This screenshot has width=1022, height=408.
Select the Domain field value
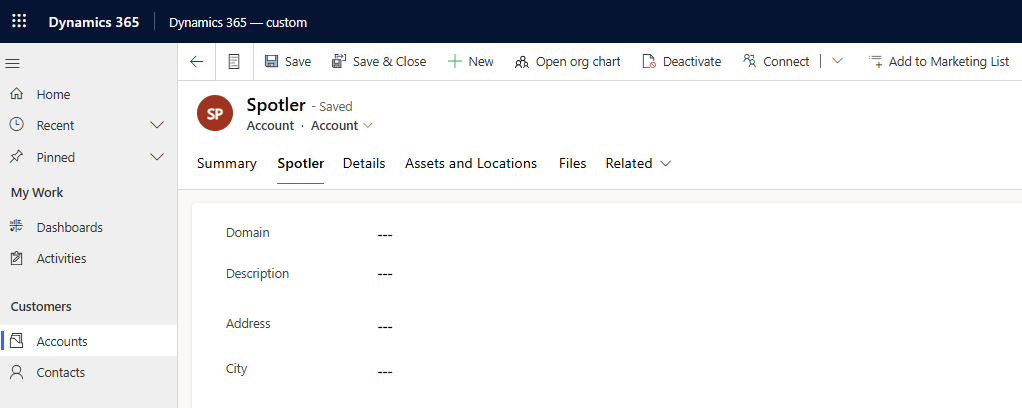(385, 234)
